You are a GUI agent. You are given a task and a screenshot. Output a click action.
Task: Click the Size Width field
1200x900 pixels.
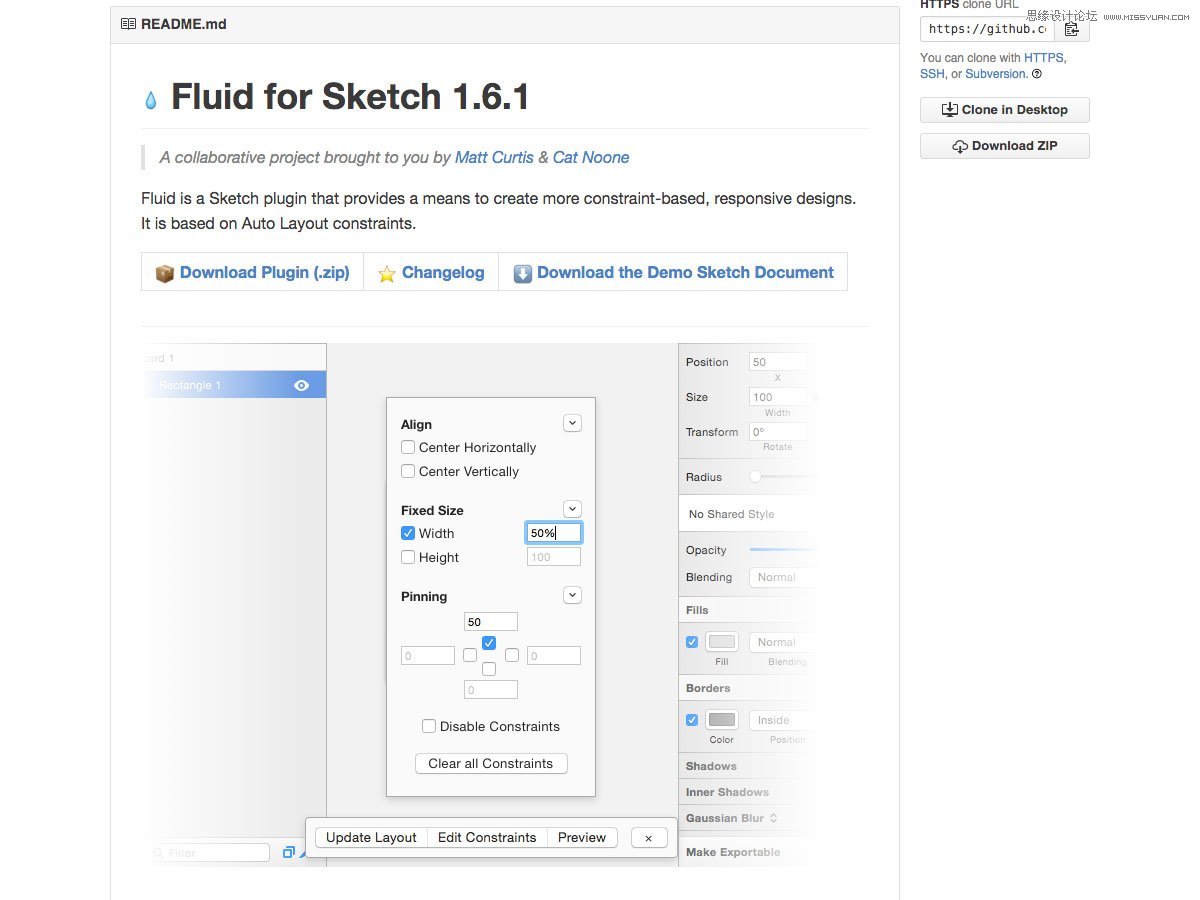[778, 397]
